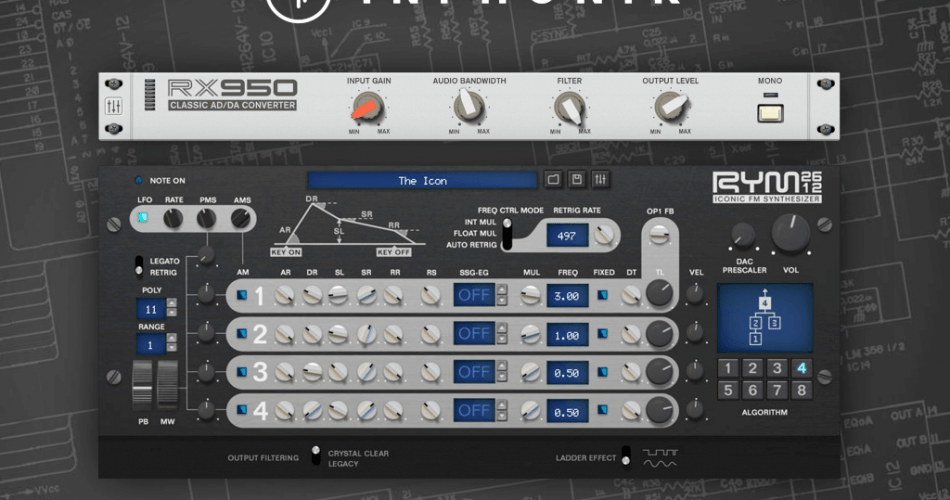Step operator 1 SSG-EG mode up
Image resolution: width=950 pixels, height=500 pixels.
point(502,290)
